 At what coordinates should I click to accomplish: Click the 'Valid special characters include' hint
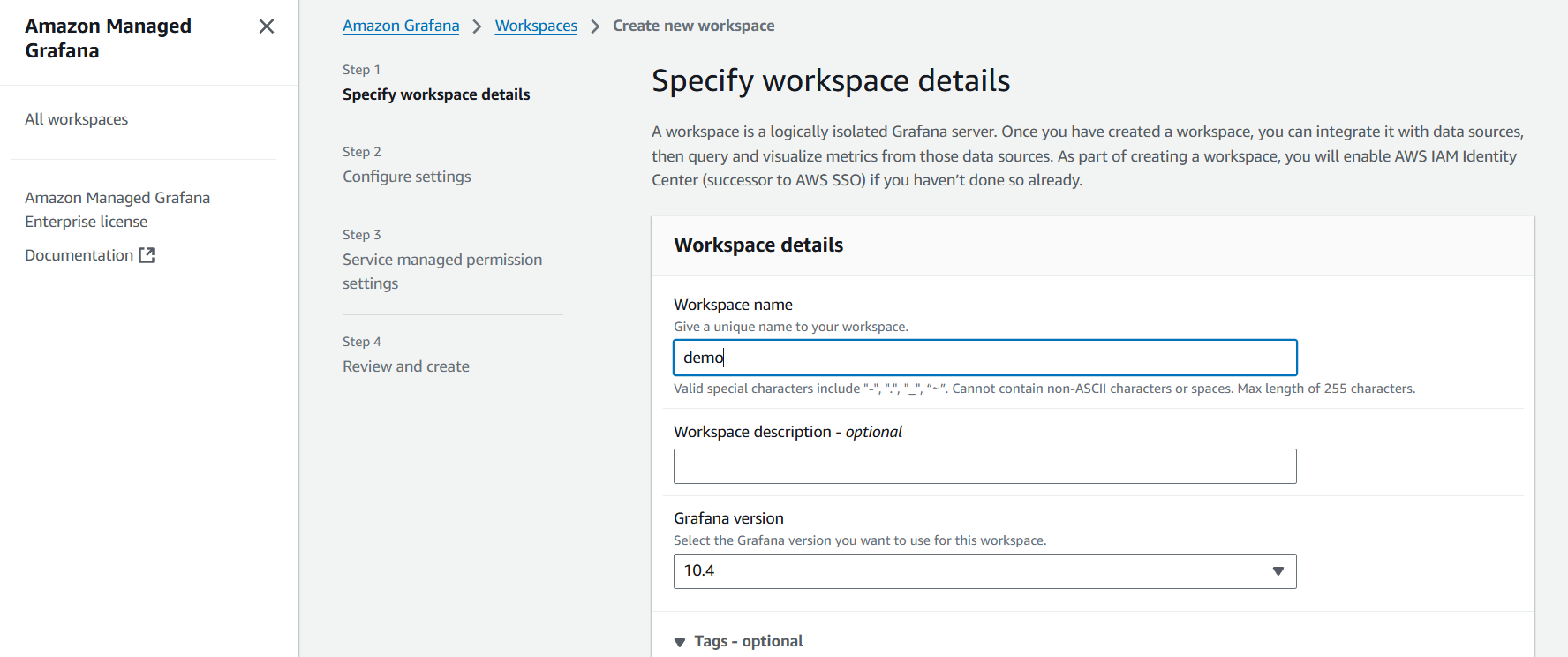point(1044,389)
